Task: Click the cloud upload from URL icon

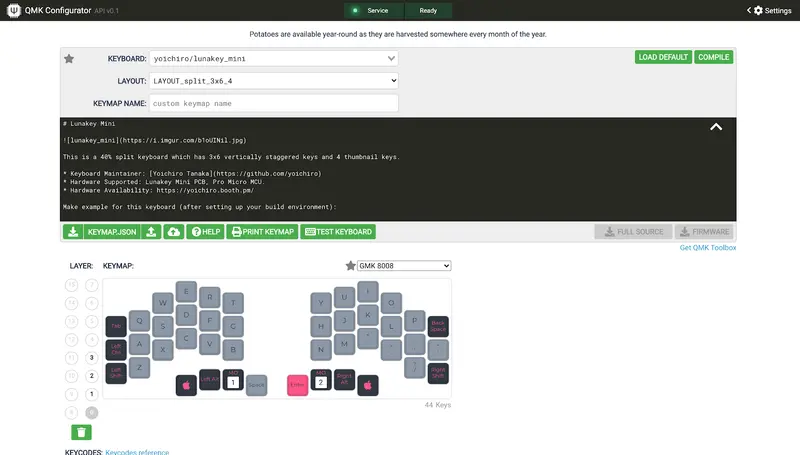Action: point(173,232)
